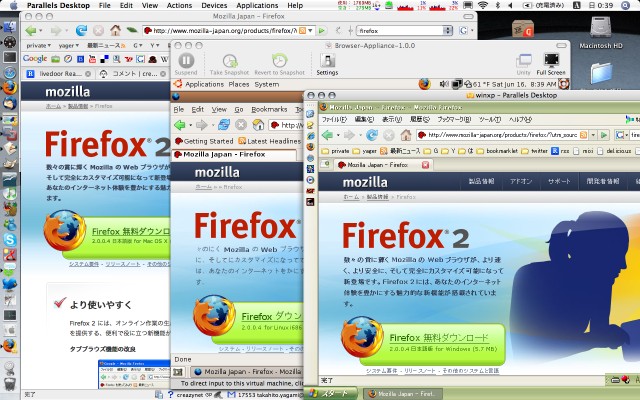
Task: Open the Latest Headlines bookmark in Linux Firefox
Action: point(271,141)
